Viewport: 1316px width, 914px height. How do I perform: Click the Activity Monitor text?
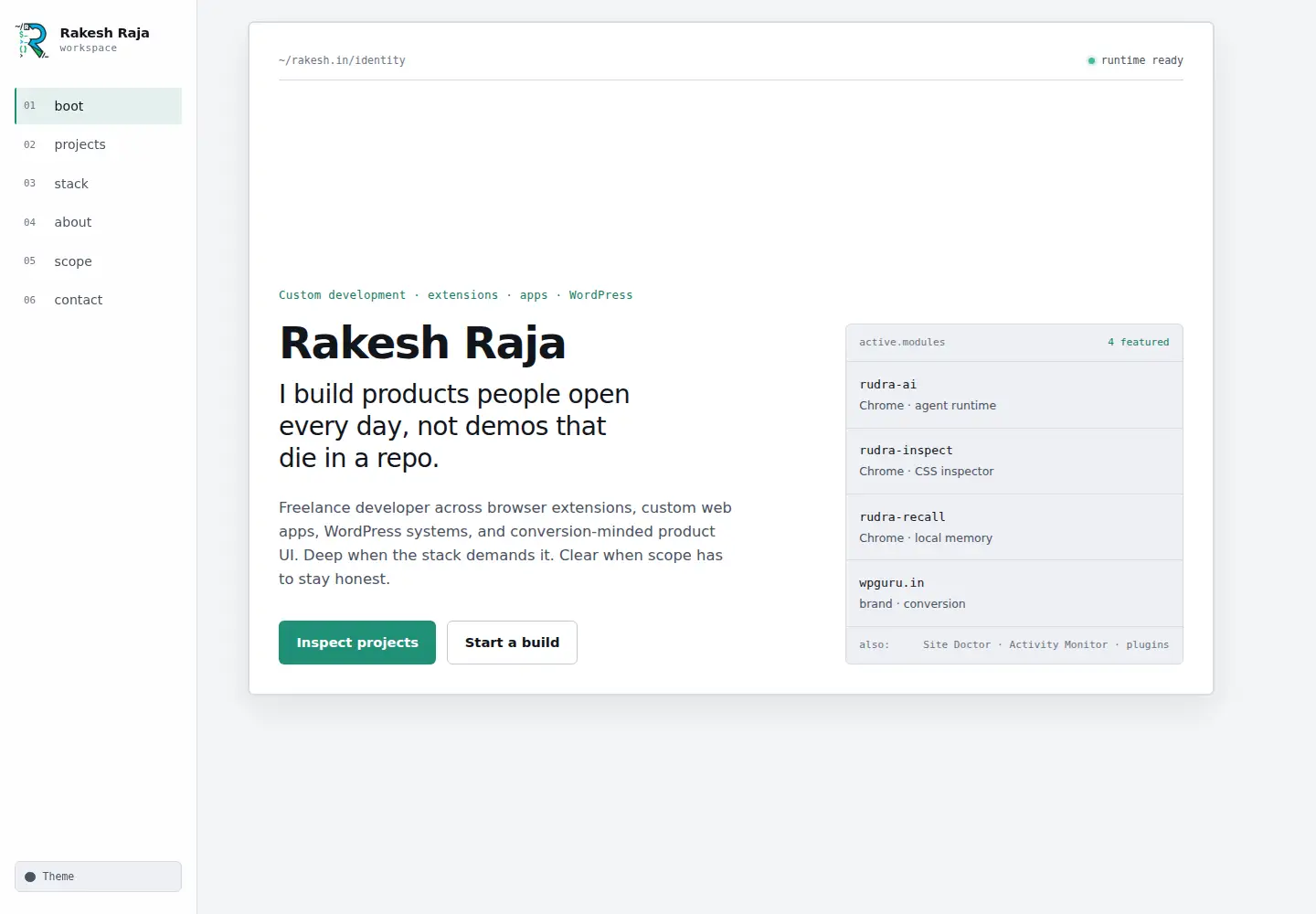[x=1058, y=644]
